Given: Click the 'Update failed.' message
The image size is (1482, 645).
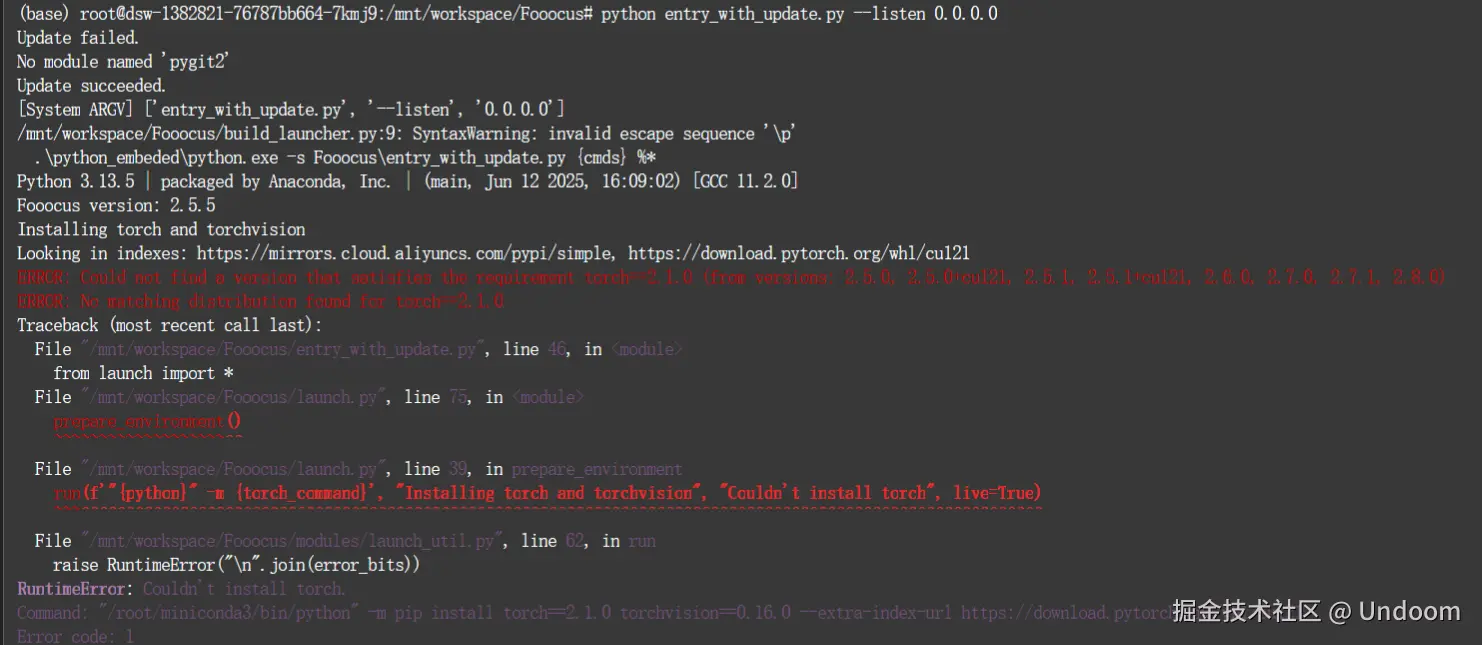Looking at the screenshot, I should coord(78,38).
